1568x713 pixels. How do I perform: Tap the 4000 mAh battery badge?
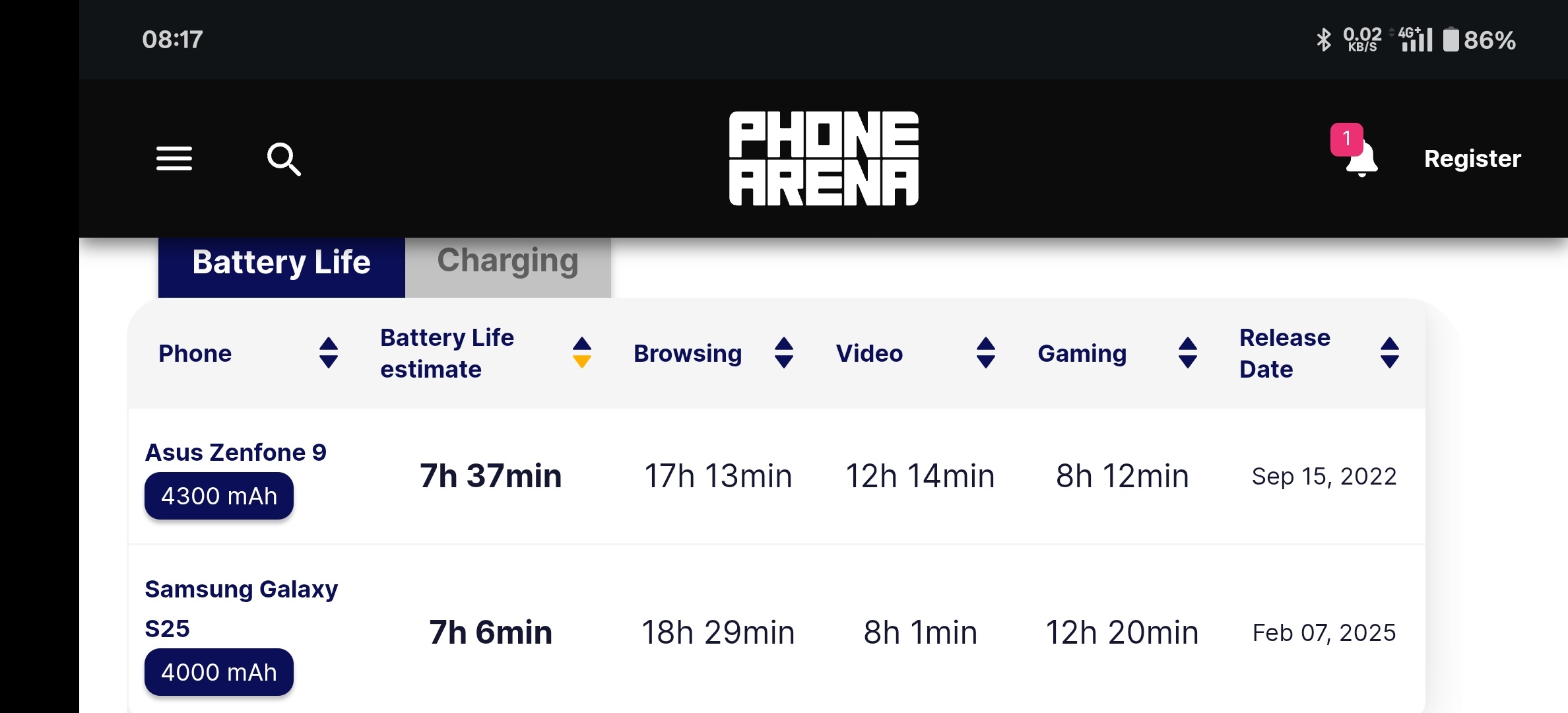[219, 672]
